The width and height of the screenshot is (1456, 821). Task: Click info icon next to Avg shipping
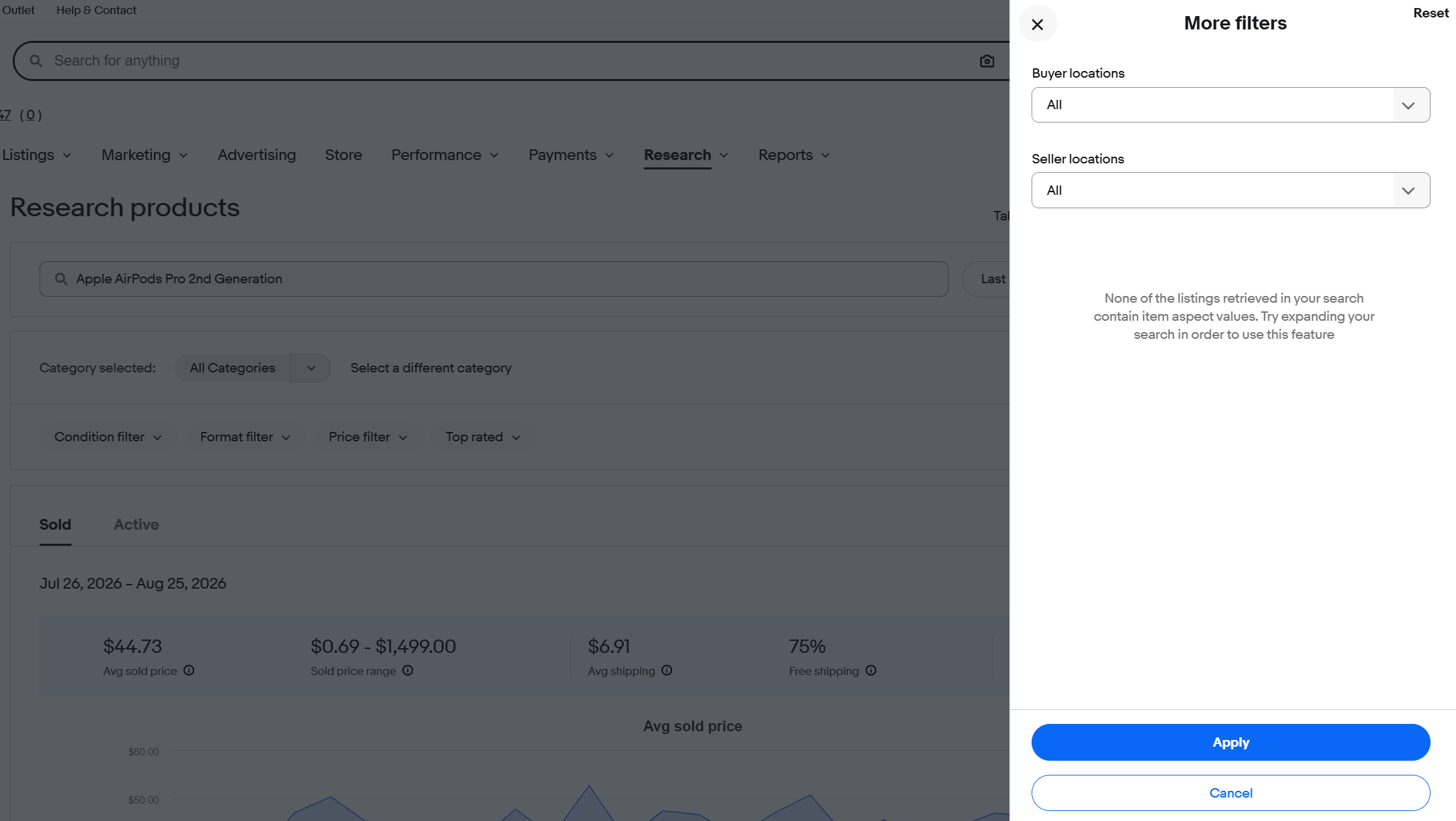(x=667, y=670)
